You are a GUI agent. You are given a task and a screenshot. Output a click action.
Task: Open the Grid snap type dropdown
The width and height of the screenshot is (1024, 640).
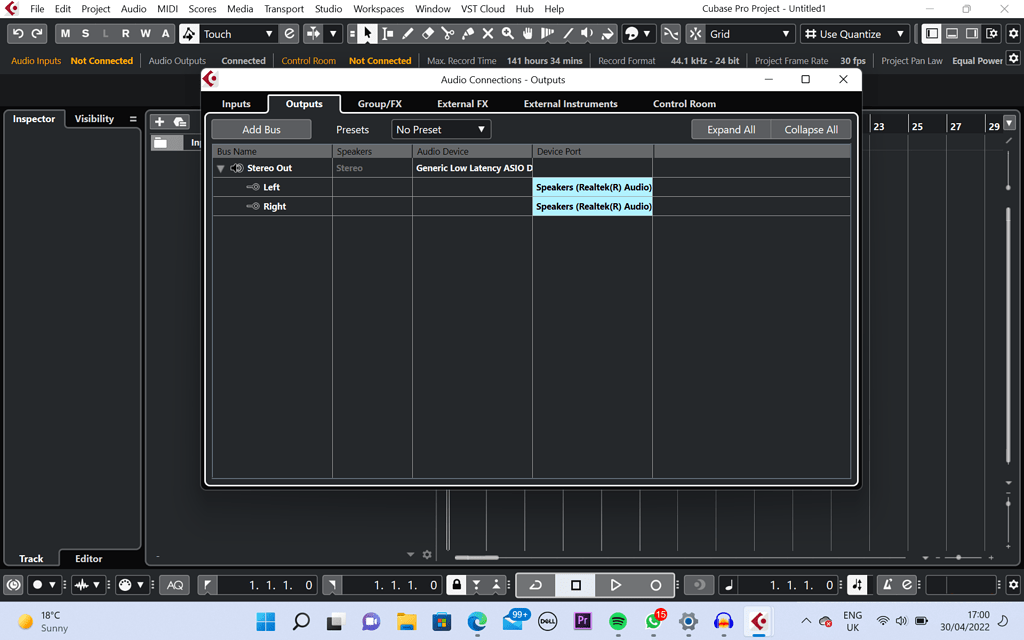pos(750,34)
